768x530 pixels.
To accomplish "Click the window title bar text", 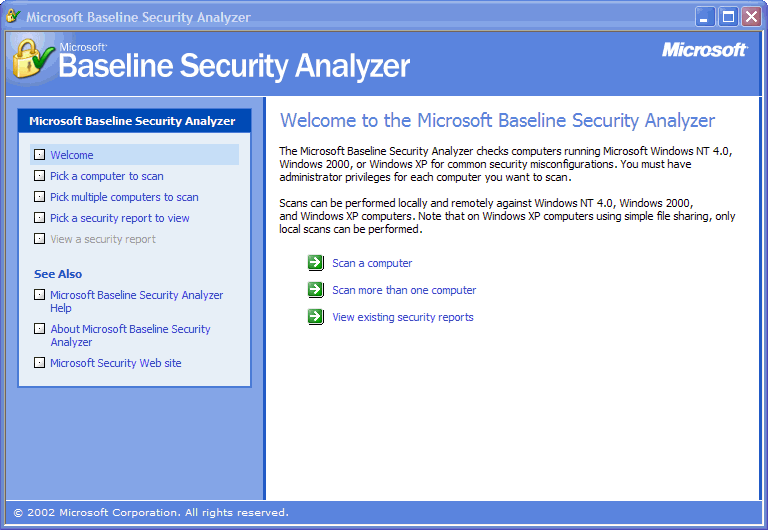I will (138, 17).
